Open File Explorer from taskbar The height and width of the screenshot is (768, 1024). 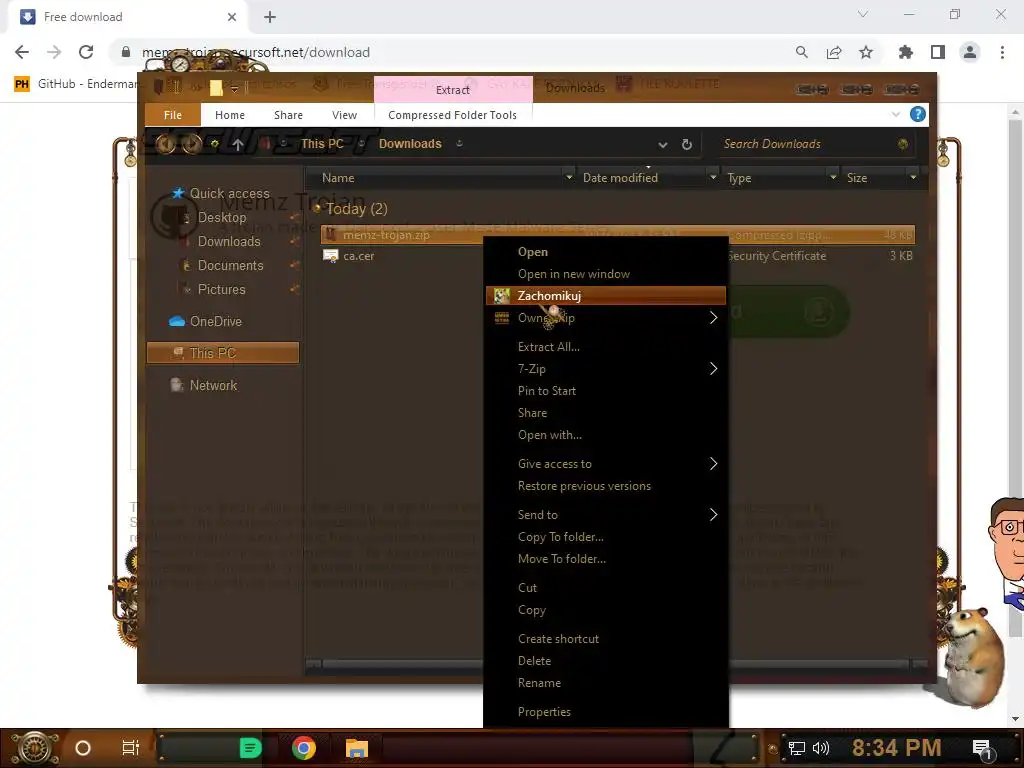click(x=357, y=748)
